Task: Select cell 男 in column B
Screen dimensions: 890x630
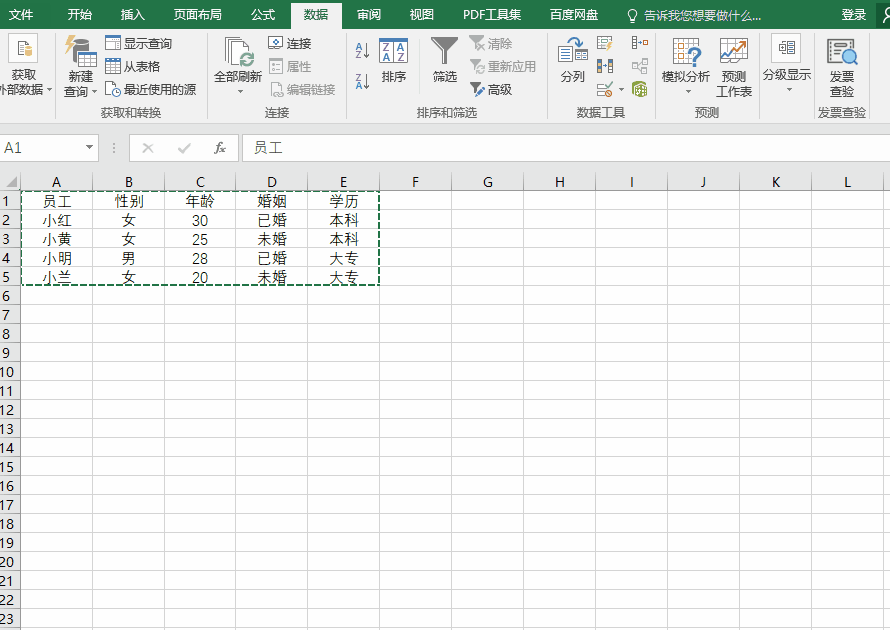Action: click(x=128, y=258)
